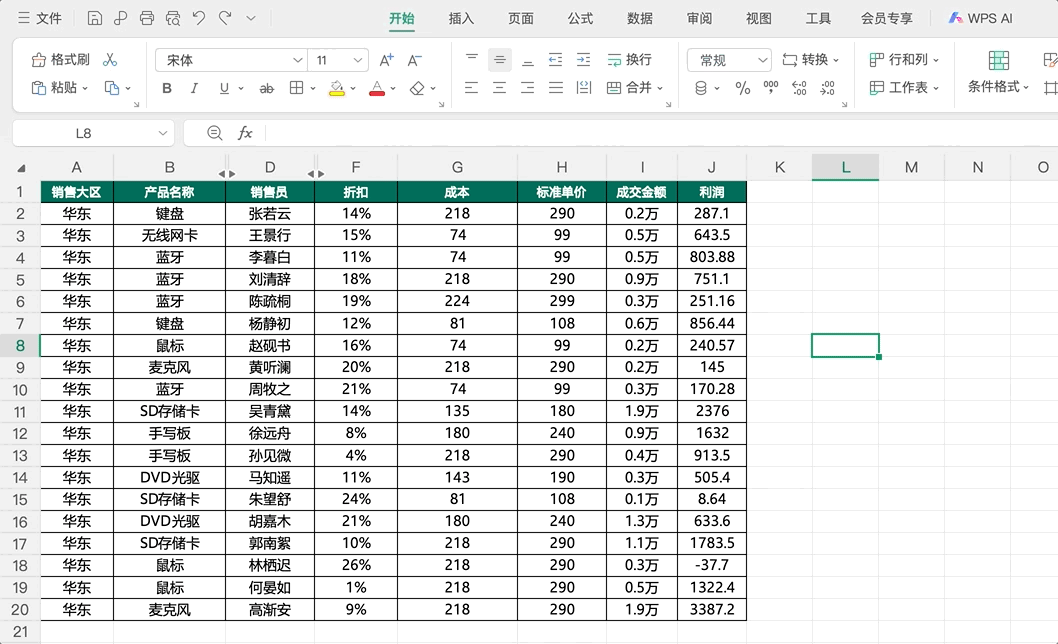Switch to the 视图 tab
This screenshot has width=1058, height=644.
(758, 18)
